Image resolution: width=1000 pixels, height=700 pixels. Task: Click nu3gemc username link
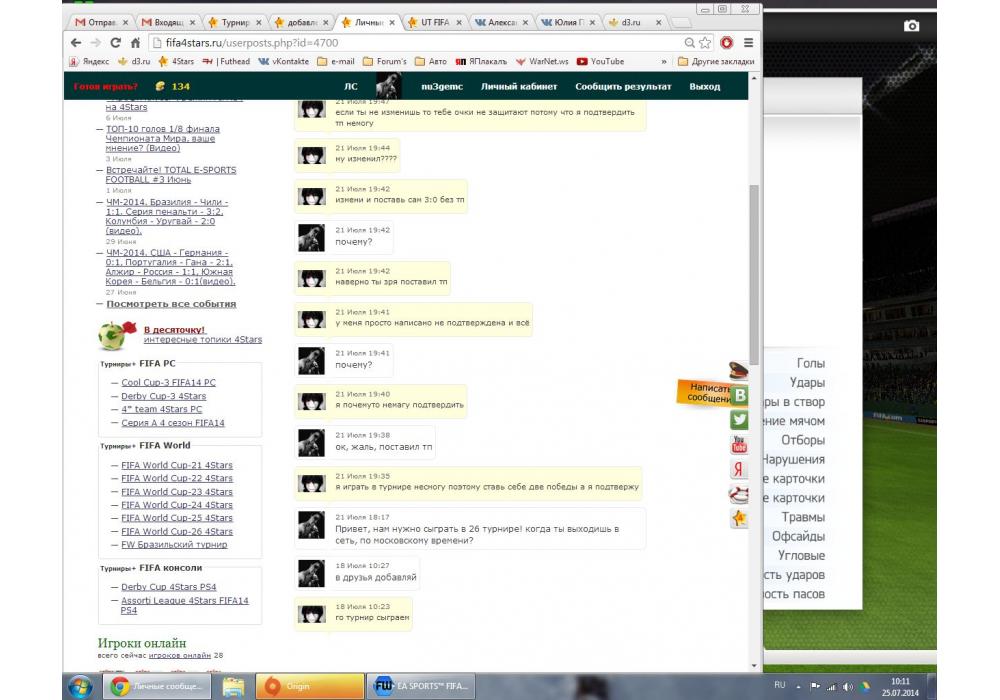pyautogui.click(x=442, y=87)
